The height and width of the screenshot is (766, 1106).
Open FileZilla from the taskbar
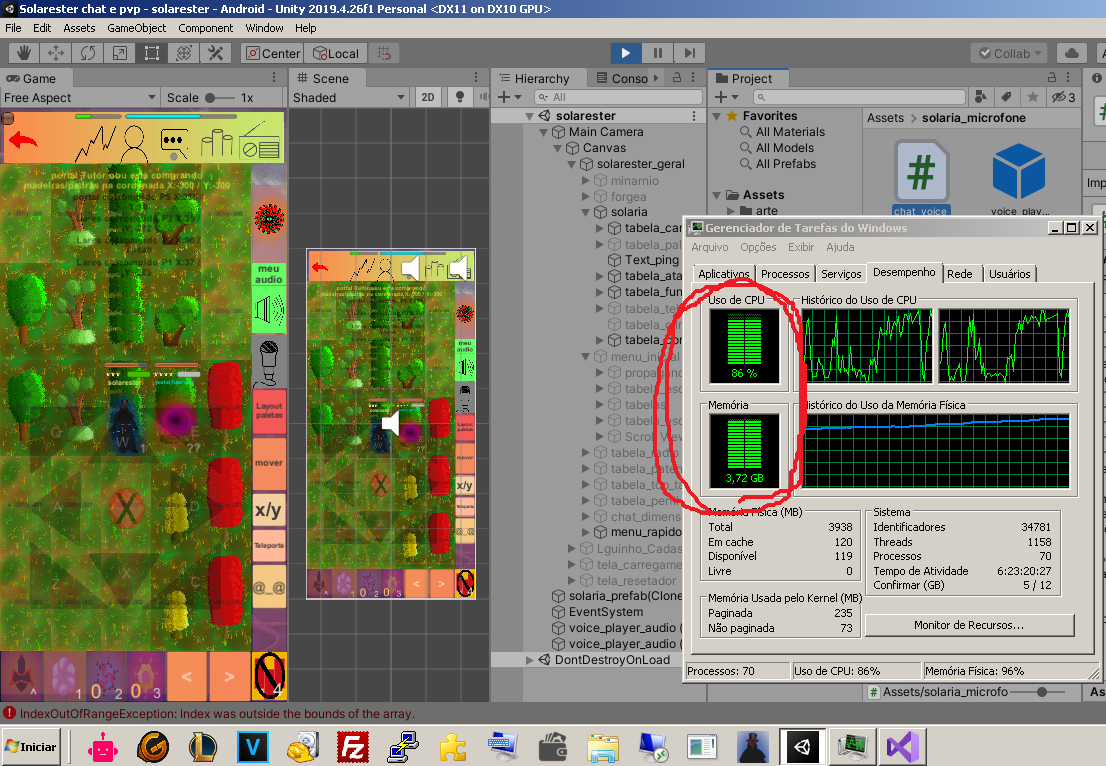[351, 746]
